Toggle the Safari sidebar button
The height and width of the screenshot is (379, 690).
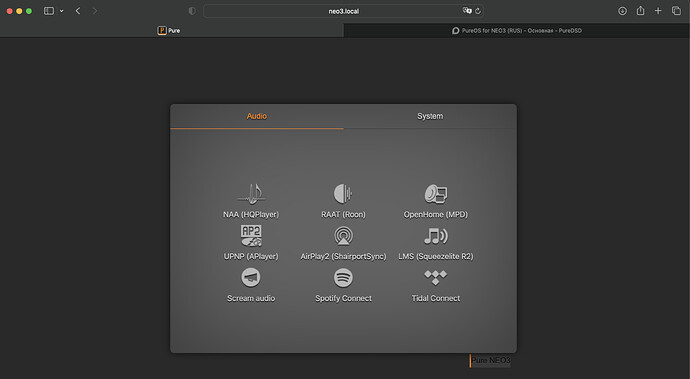coord(49,11)
